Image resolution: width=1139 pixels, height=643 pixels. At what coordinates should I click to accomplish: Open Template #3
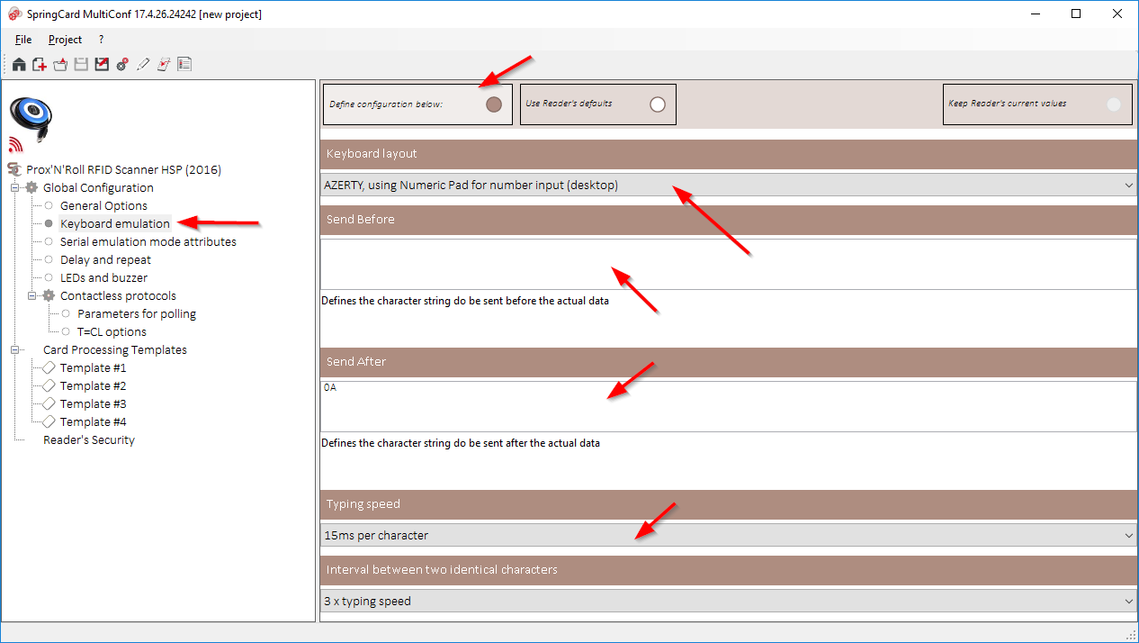click(93, 404)
